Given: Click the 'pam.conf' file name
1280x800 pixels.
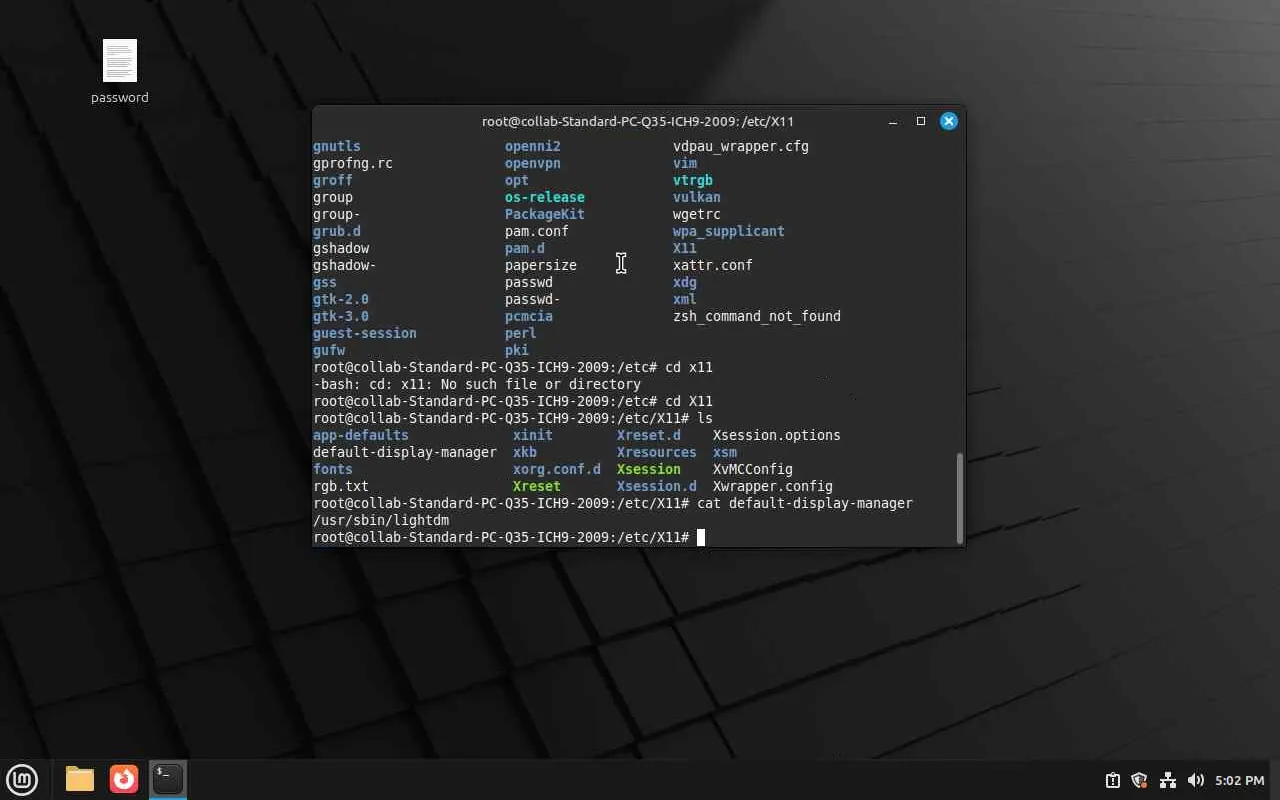Looking at the screenshot, I should point(537,231).
